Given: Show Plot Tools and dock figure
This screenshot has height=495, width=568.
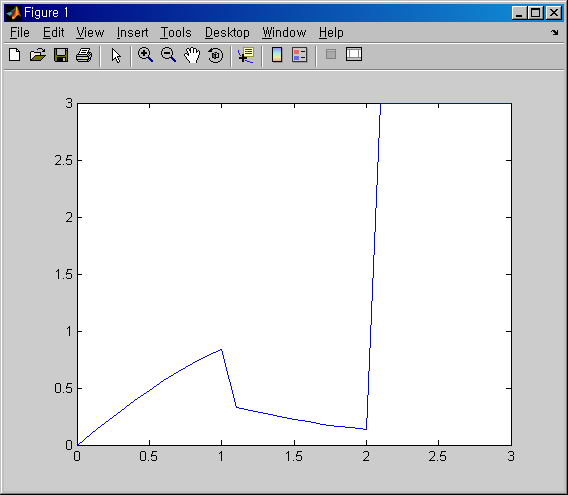Looking at the screenshot, I should click(x=354, y=54).
